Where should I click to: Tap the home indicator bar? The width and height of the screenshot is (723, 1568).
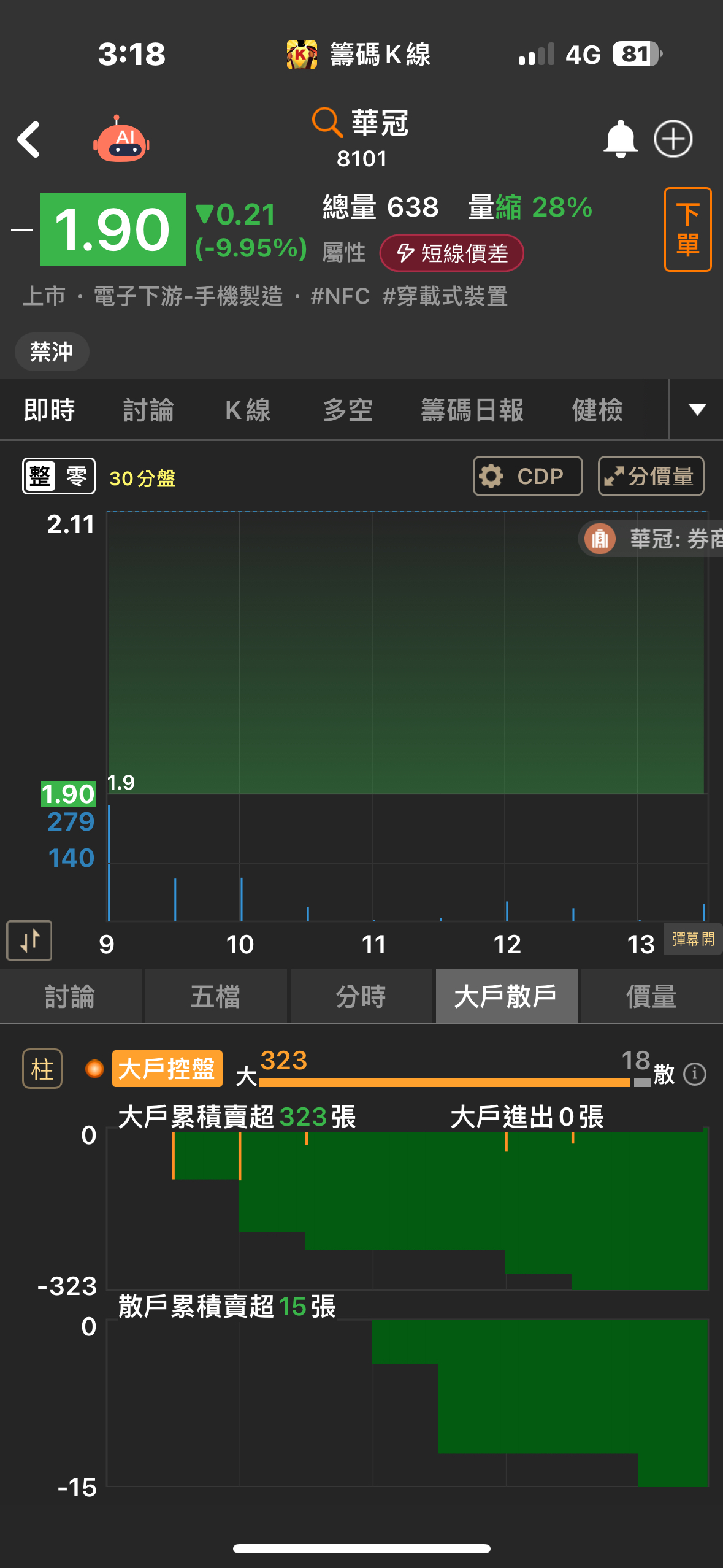[x=361, y=1548]
